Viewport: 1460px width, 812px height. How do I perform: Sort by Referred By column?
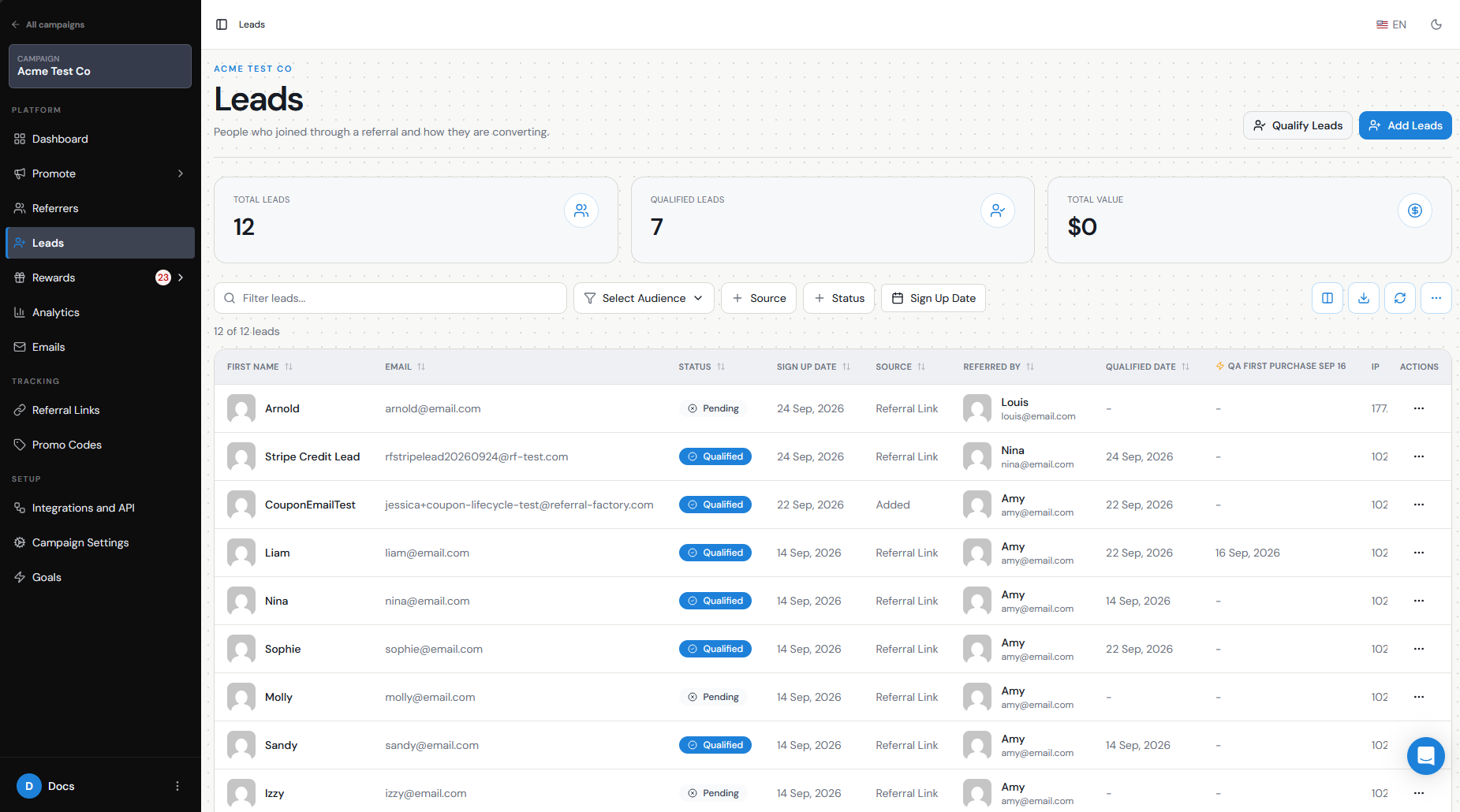coord(999,367)
